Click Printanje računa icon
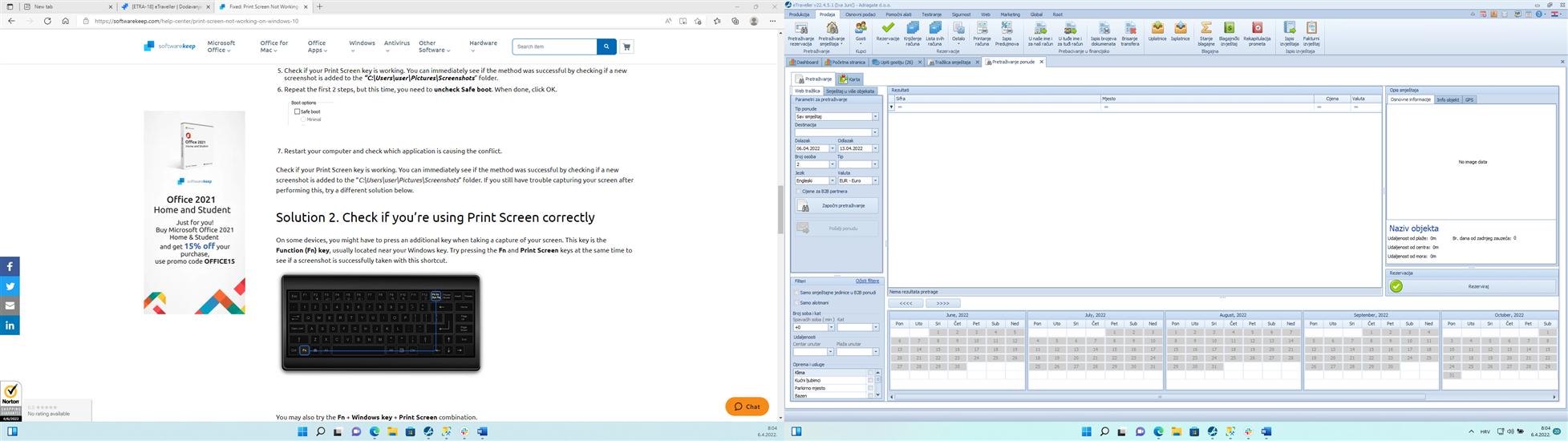 [982, 34]
